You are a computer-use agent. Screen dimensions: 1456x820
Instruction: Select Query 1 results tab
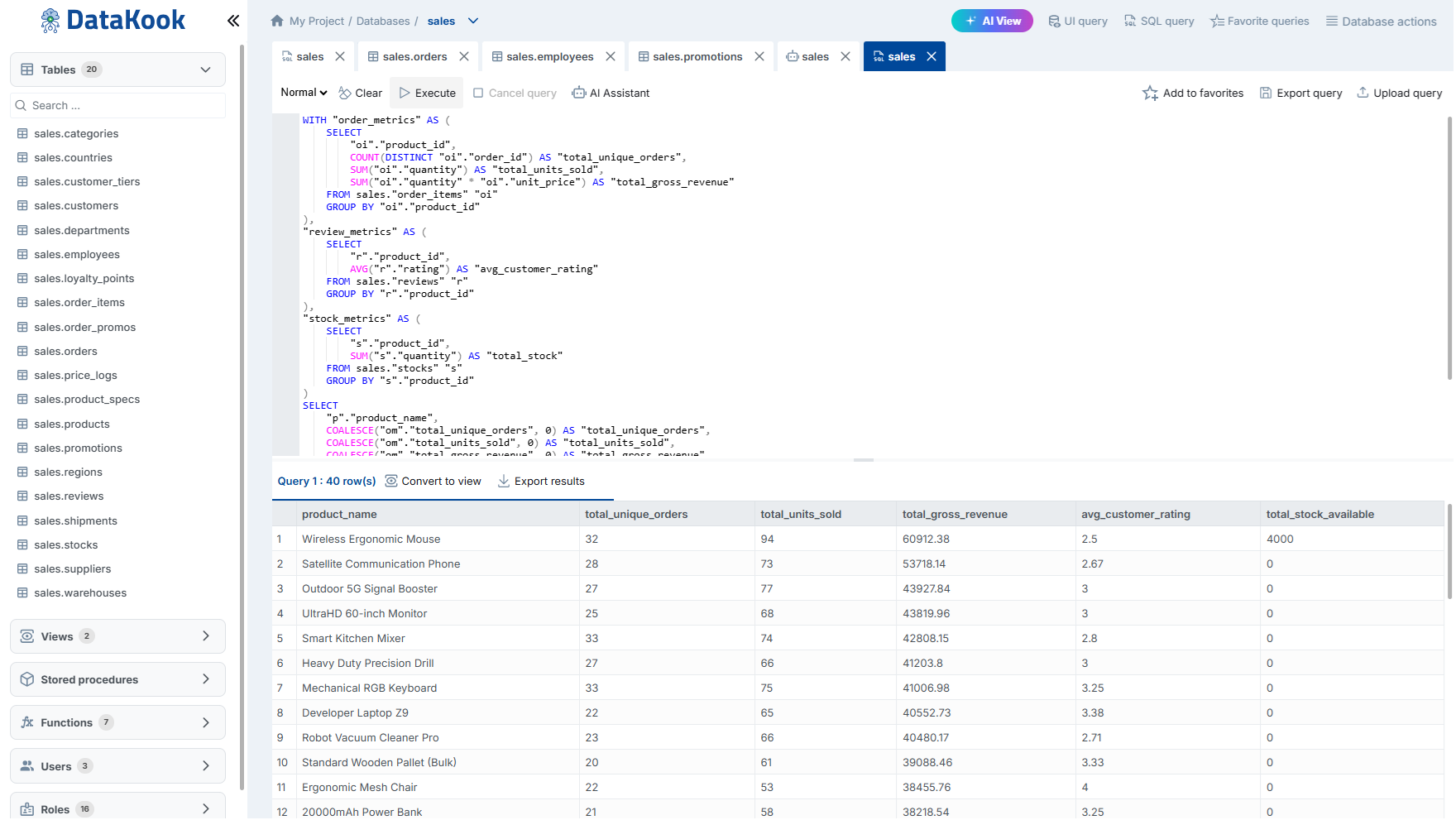click(326, 481)
